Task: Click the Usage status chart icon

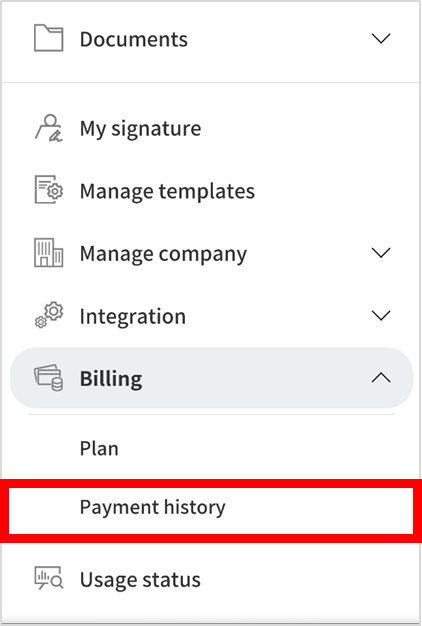Action: [x=48, y=578]
